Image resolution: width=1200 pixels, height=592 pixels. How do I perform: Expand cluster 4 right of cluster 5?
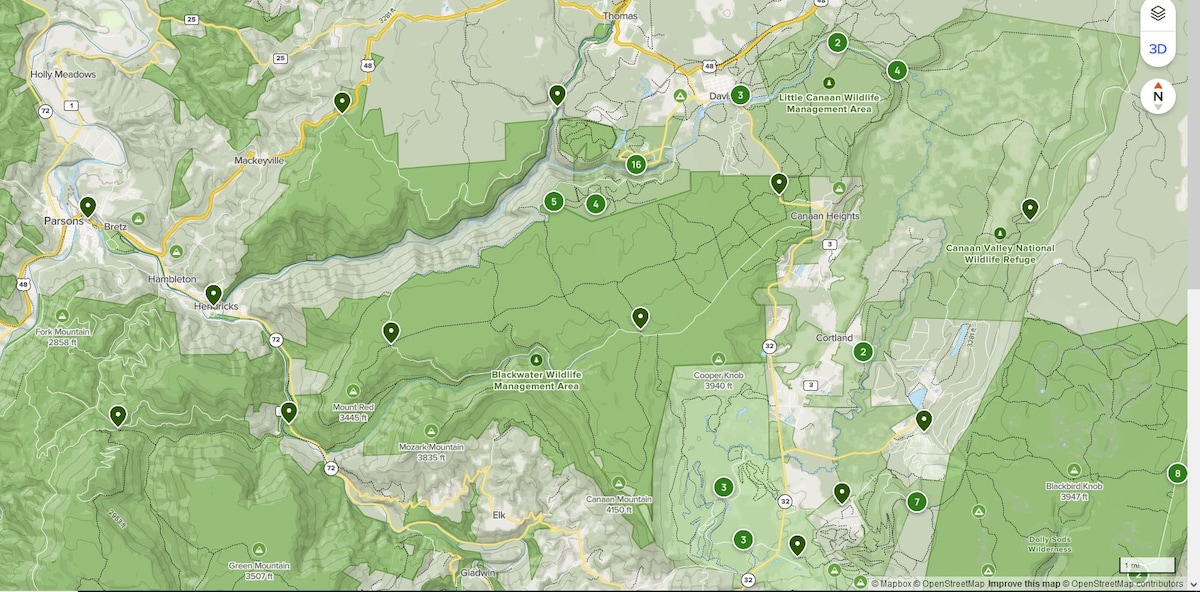pyautogui.click(x=596, y=204)
